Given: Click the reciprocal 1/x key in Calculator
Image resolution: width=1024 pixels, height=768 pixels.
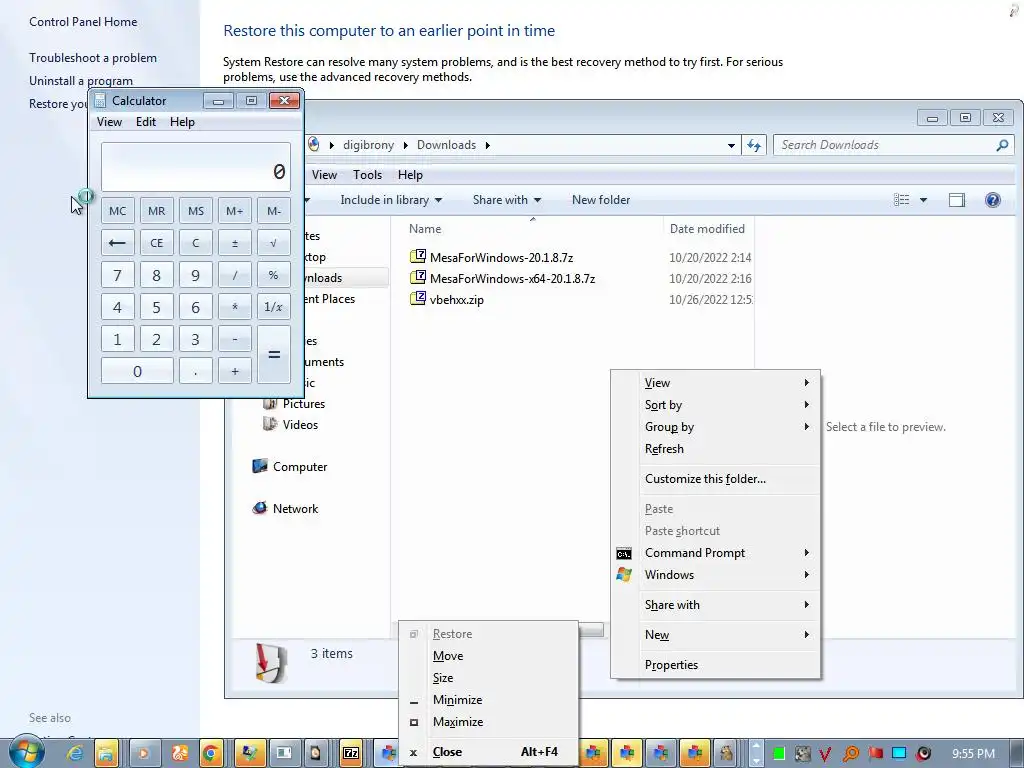Looking at the screenshot, I should 274,307.
